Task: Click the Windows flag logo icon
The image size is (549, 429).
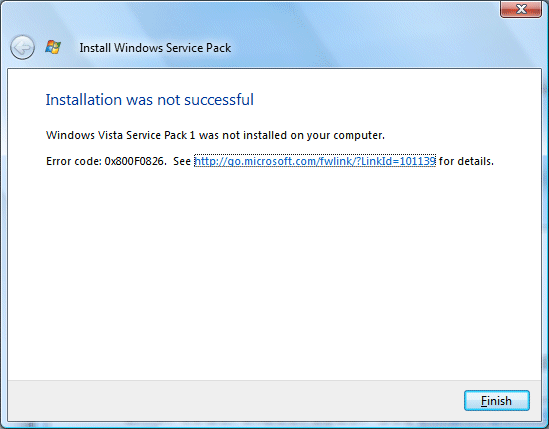Action: pos(53,47)
